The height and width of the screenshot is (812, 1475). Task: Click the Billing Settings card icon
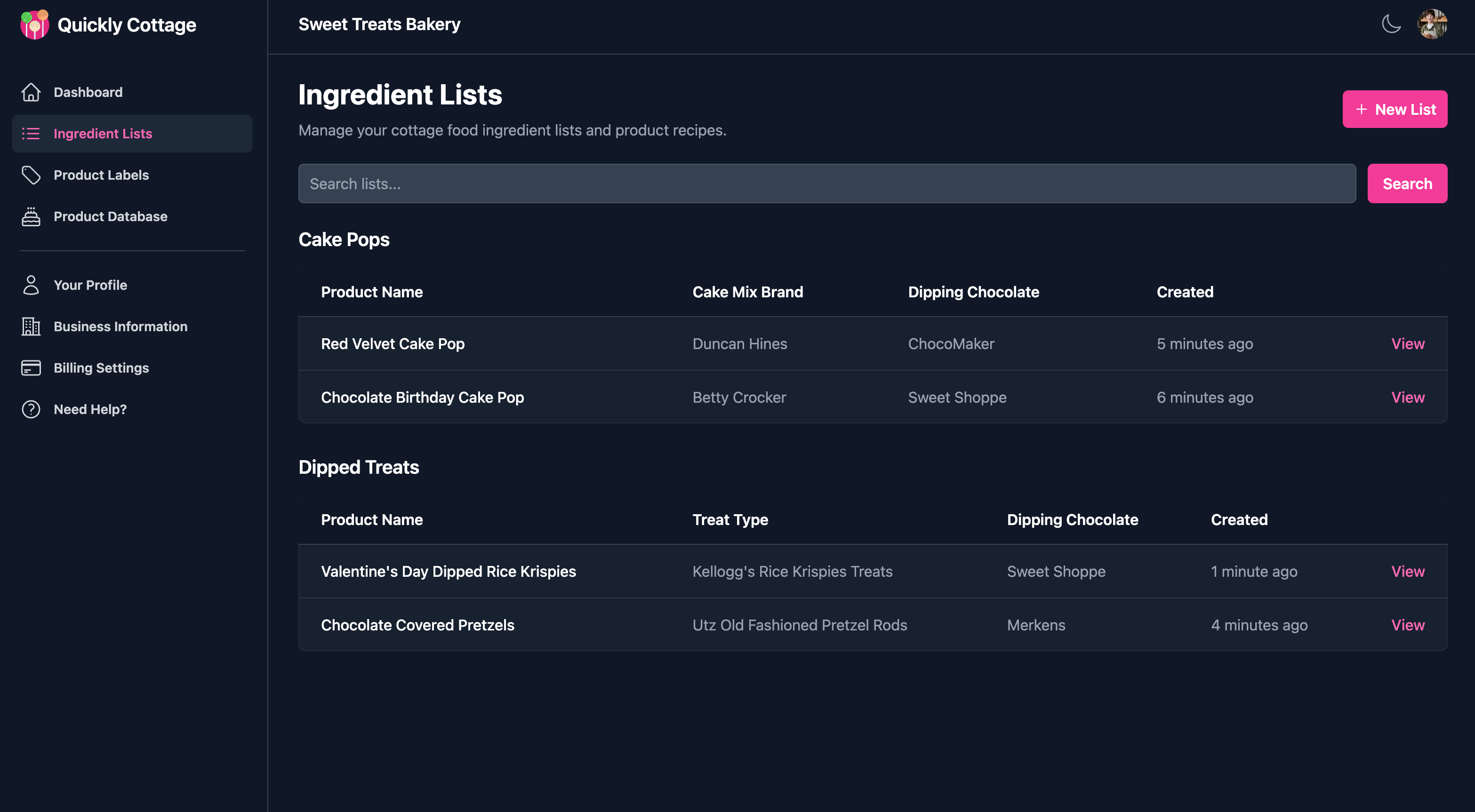pyautogui.click(x=32, y=368)
